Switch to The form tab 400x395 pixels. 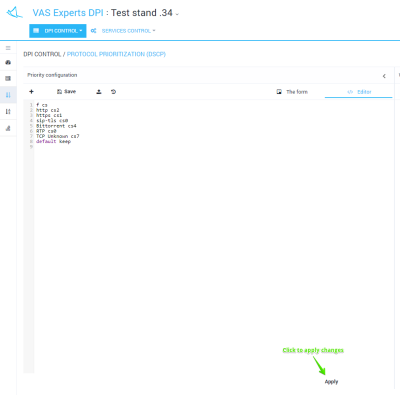pyautogui.click(x=292, y=92)
